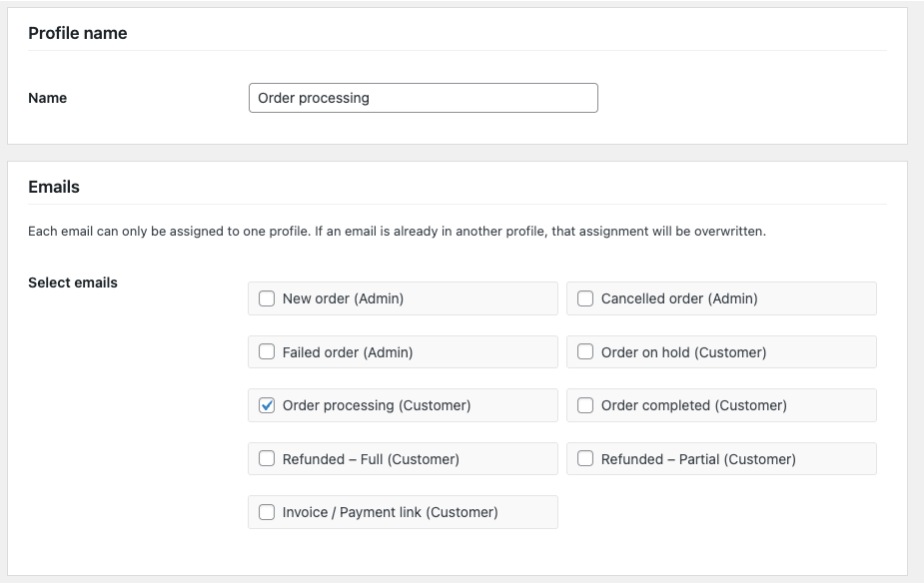The image size is (924, 584).
Task: Enable the Order completed (Customer) checkbox
Action: pos(585,406)
